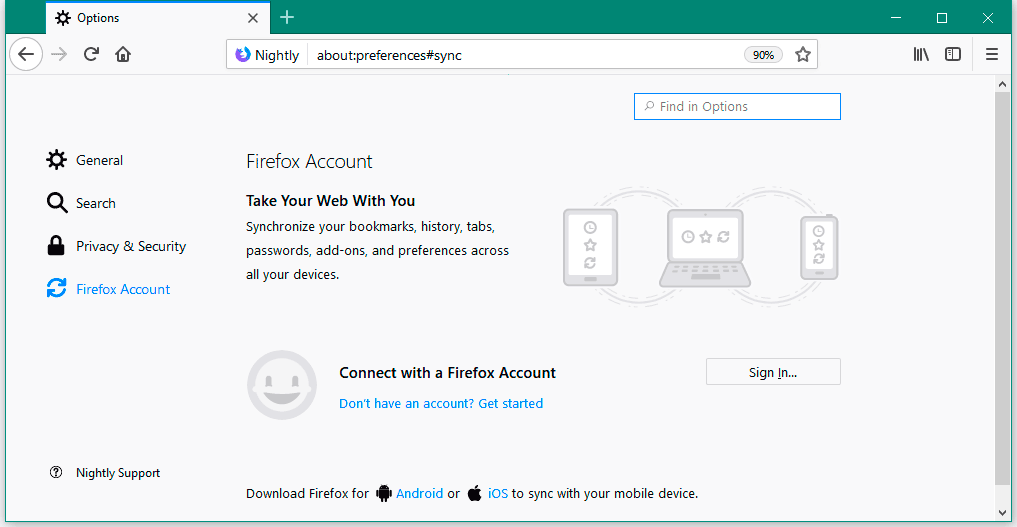Click the Reload page icon
Image resolution: width=1017 pixels, height=527 pixels.
pos(91,55)
